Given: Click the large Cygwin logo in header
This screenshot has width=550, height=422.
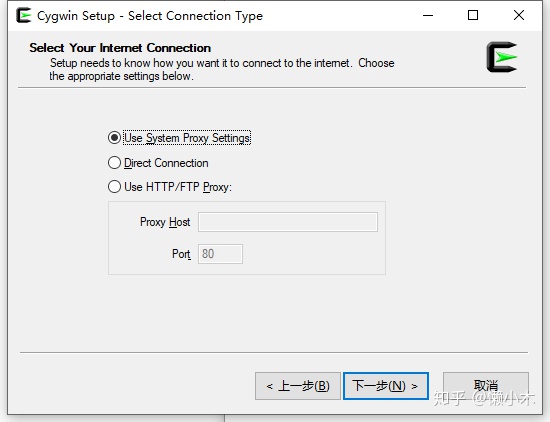Looking at the screenshot, I should click(502, 57).
